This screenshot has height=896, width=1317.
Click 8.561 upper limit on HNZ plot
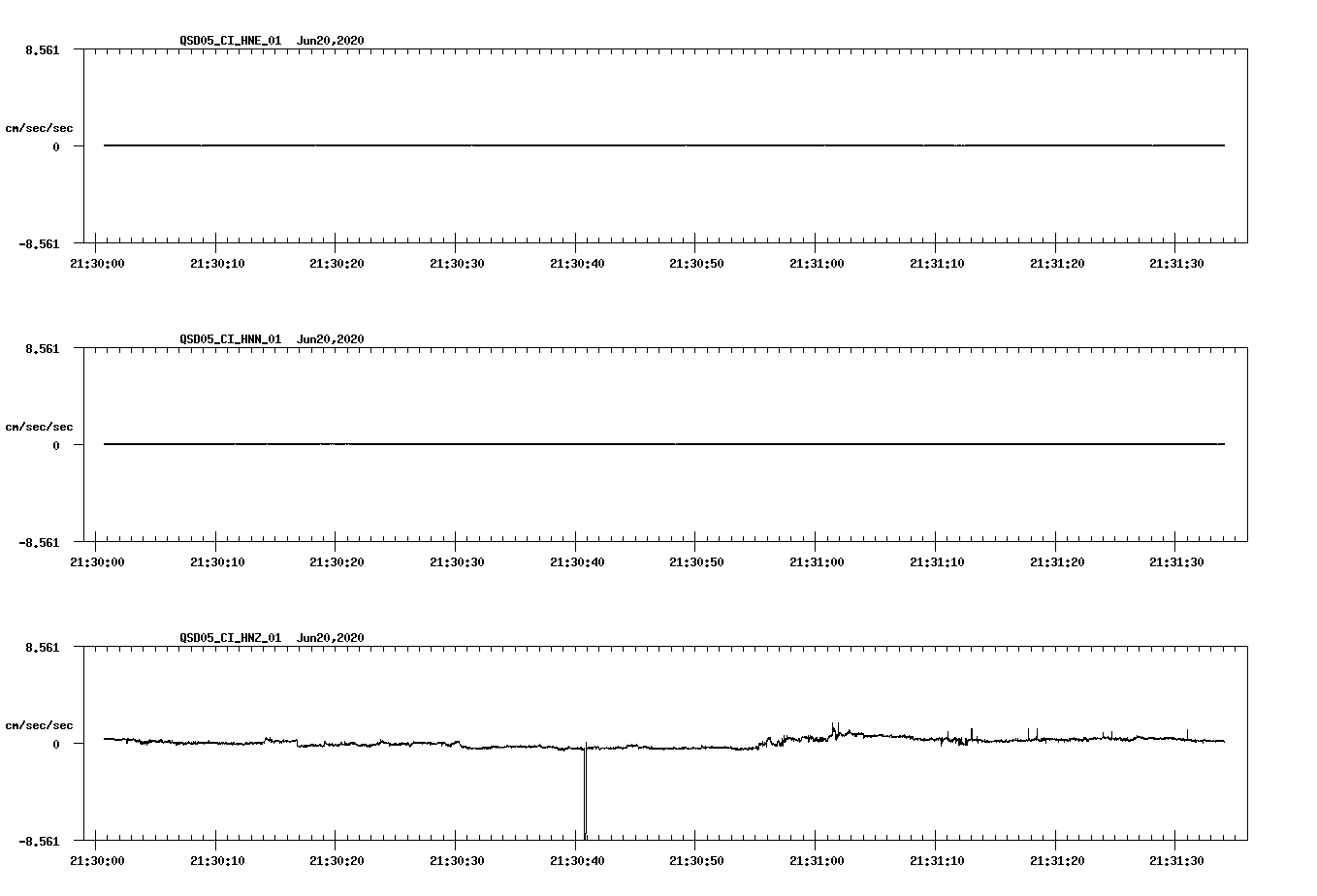(x=42, y=647)
